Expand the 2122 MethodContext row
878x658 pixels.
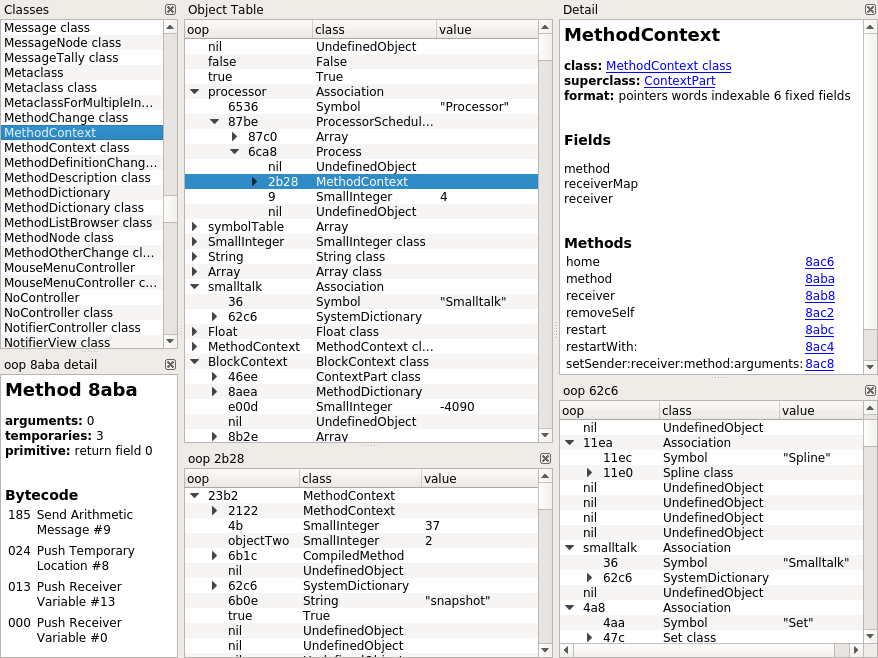click(x=214, y=511)
